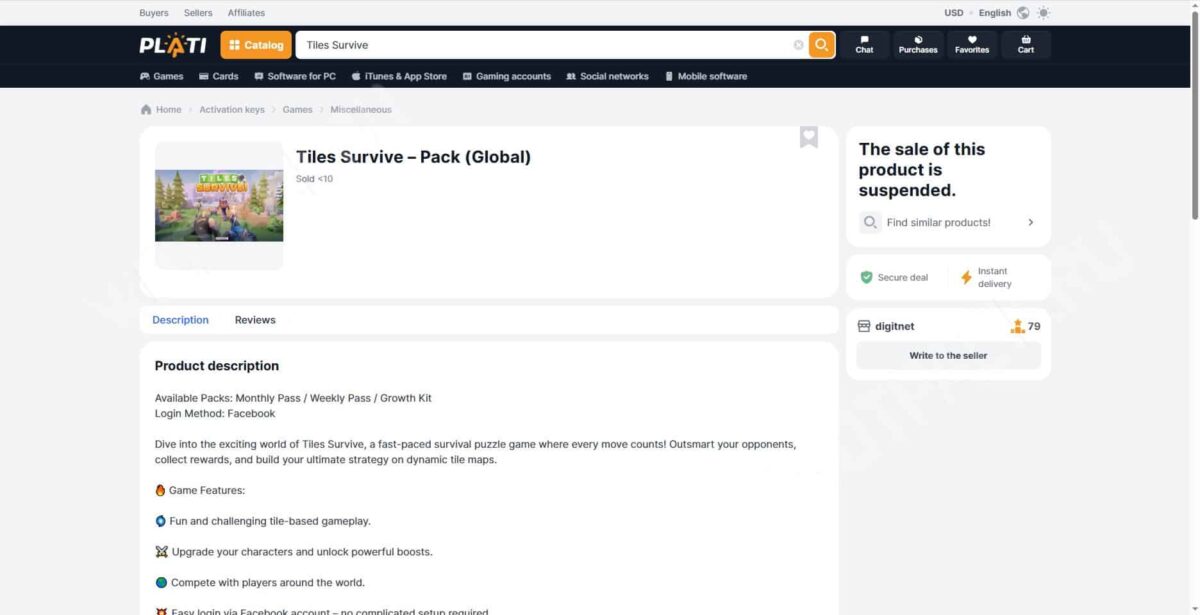
Task: Open the shopping Cart
Action: [x=1025, y=45]
